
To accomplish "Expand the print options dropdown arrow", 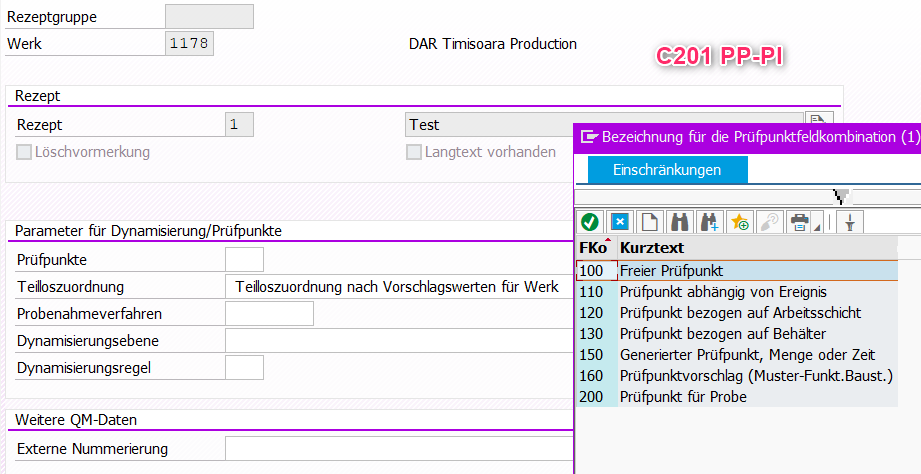I will pyautogui.click(x=817, y=226).
